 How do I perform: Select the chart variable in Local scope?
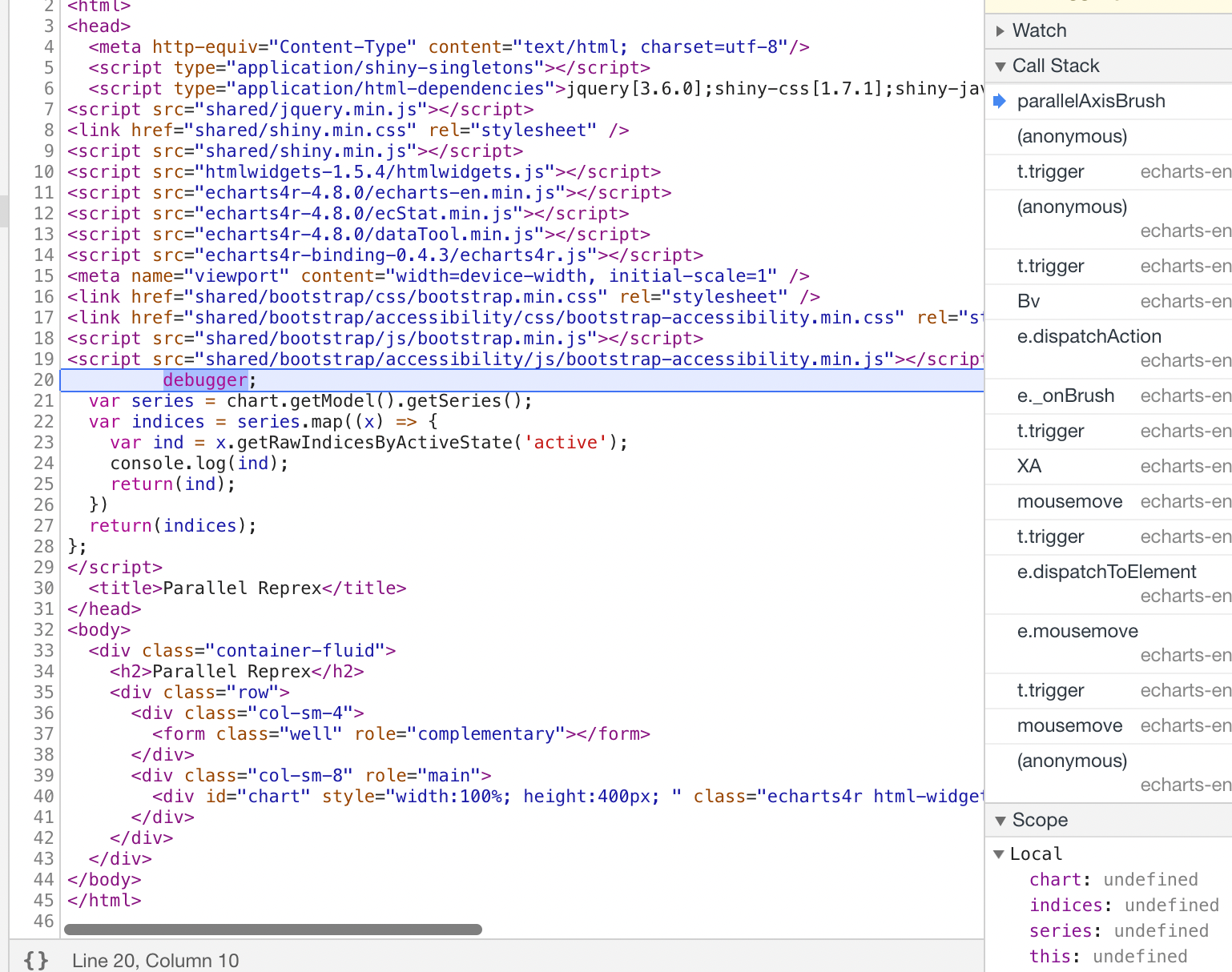pyautogui.click(x=1056, y=879)
